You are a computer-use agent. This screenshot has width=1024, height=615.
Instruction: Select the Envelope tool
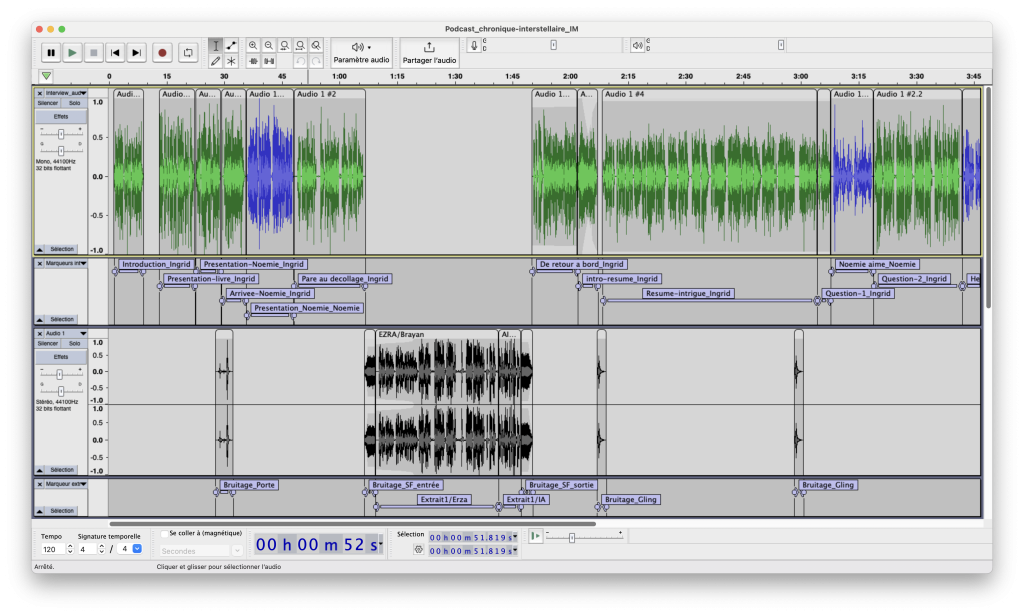(231, 46)
